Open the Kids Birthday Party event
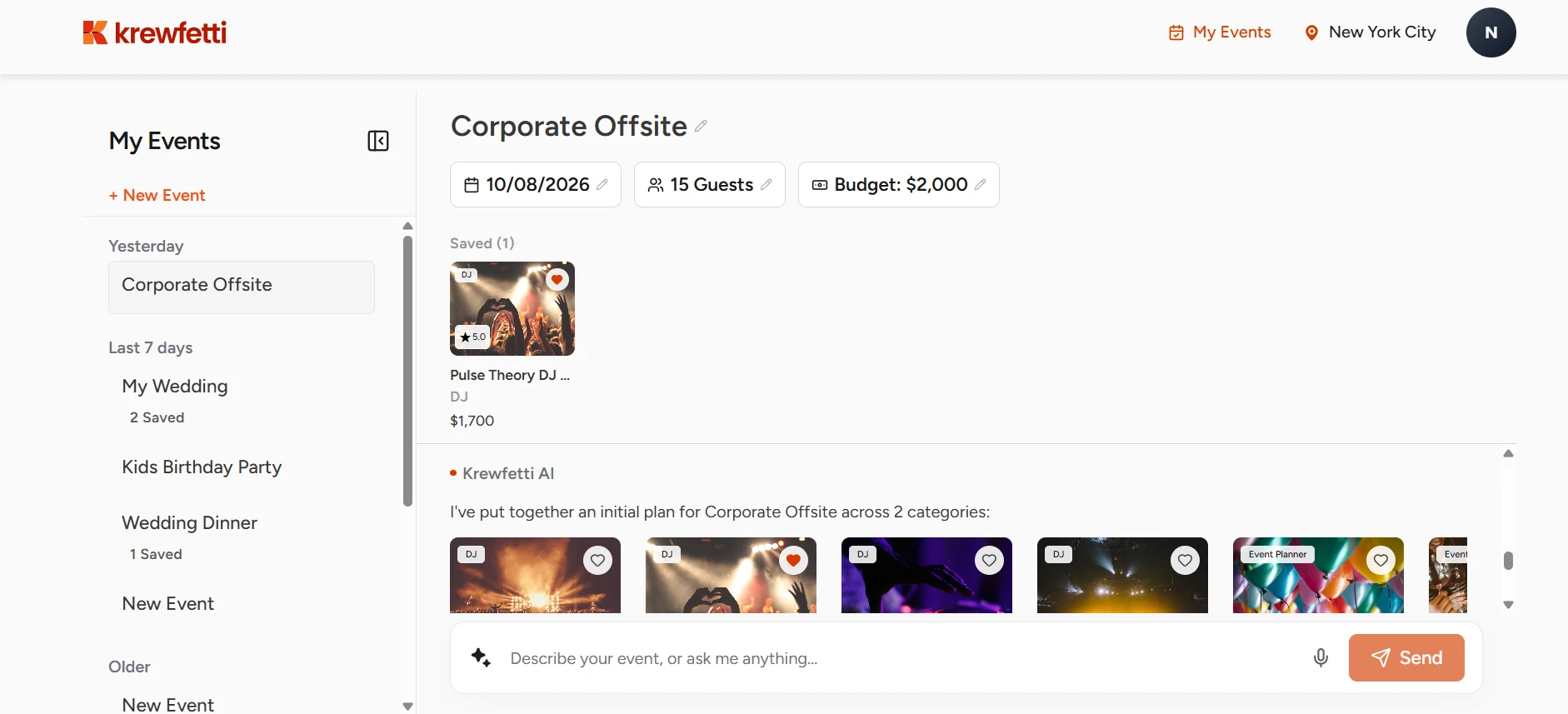The height and width of the screenshot is (714, 1568). [202, 467]
